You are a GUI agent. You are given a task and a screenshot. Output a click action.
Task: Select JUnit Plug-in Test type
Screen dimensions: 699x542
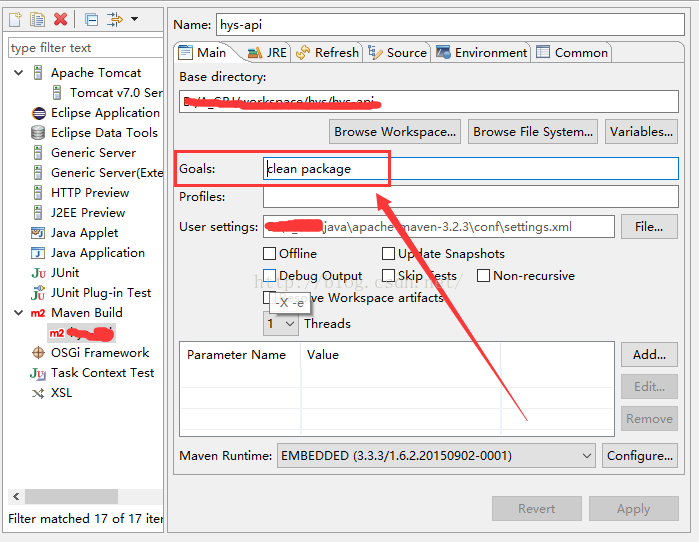[x=91, y=293]
